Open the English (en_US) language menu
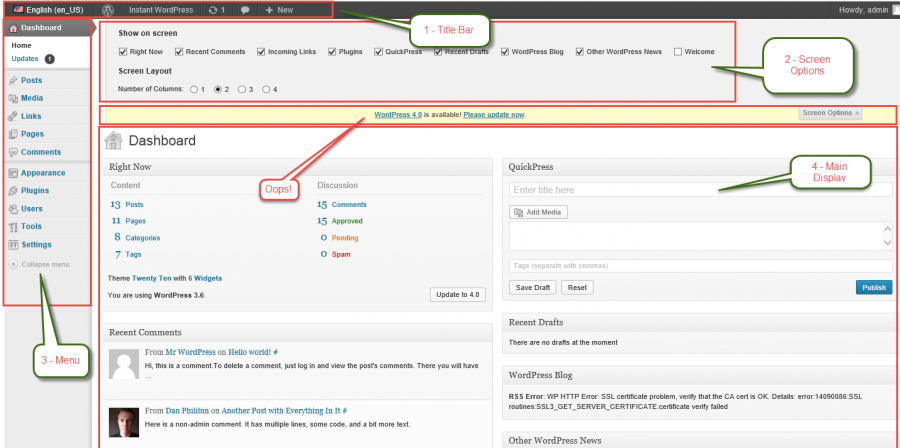The width and height of the screenshot is (900, 448). click(x=48, y=10)
